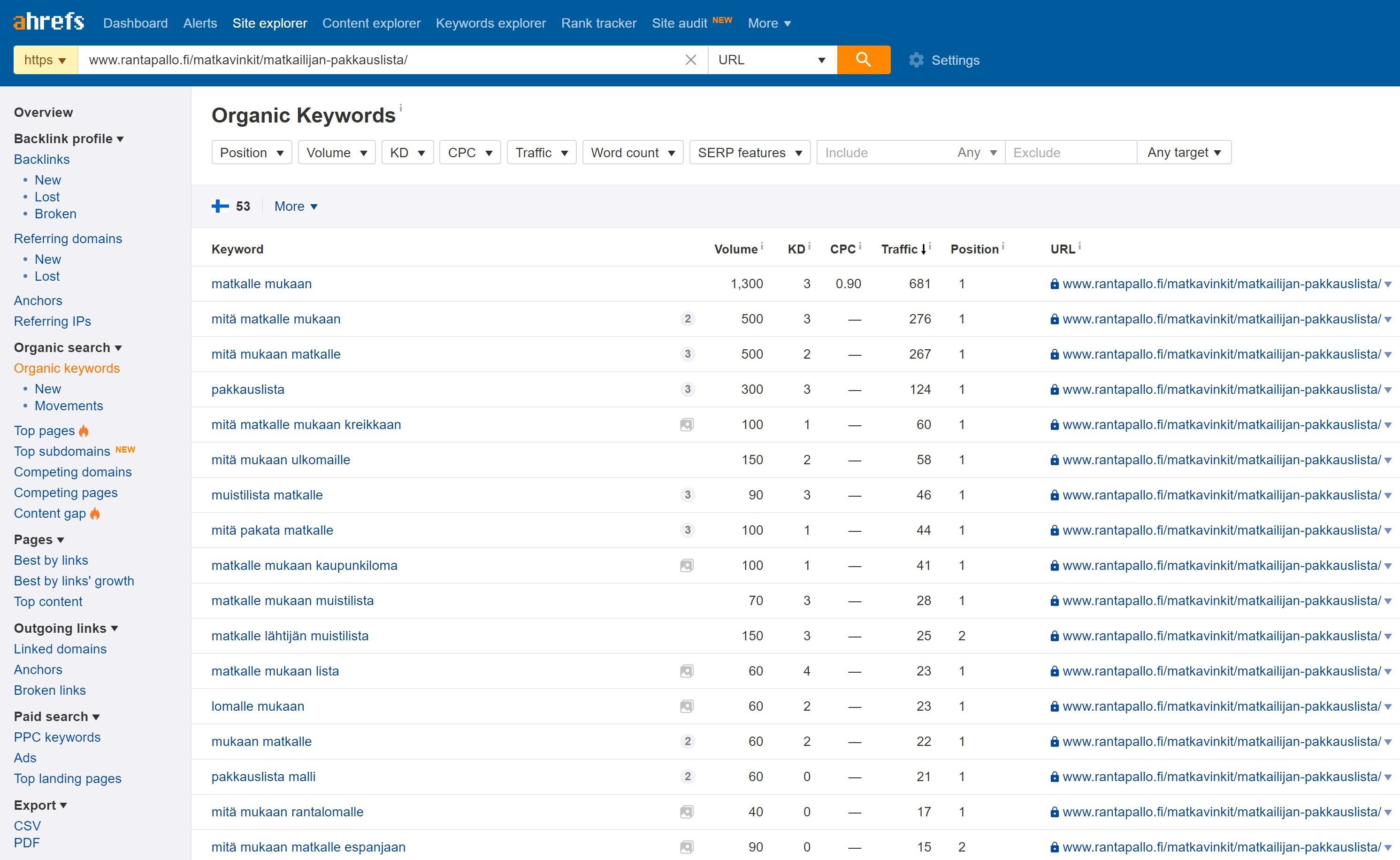The height and width of the screenshot is (860, 1400).
Task: Open Broken links report
Action: point(50,690)
